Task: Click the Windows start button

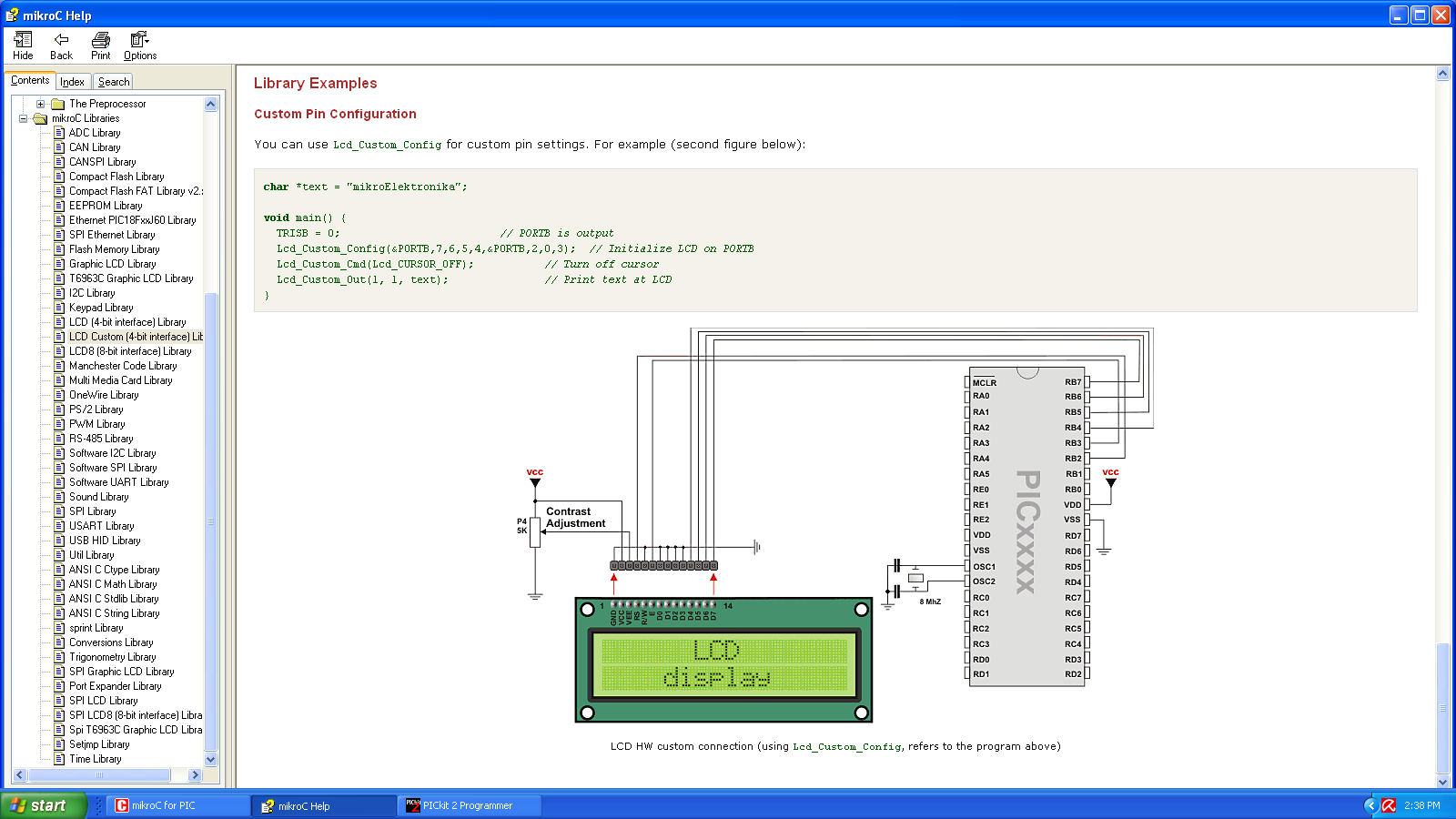Action: (43, 805)
